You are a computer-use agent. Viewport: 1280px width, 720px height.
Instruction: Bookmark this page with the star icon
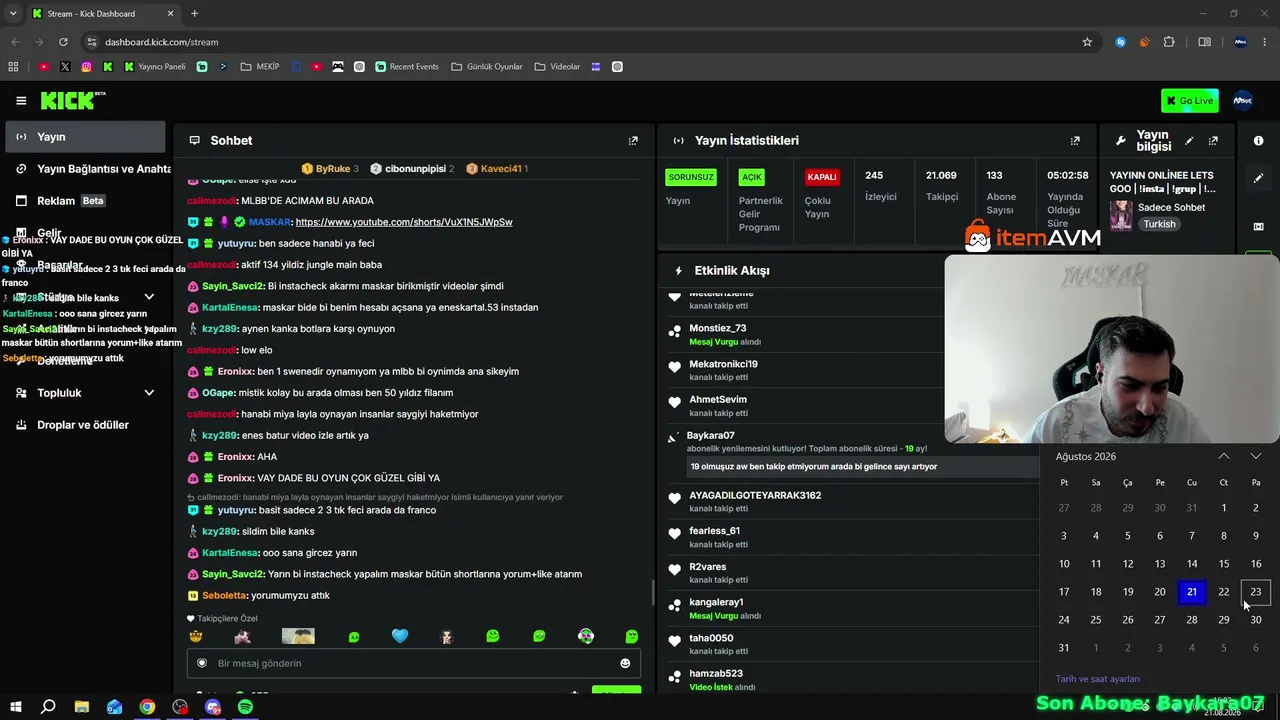coord(1087,42)
